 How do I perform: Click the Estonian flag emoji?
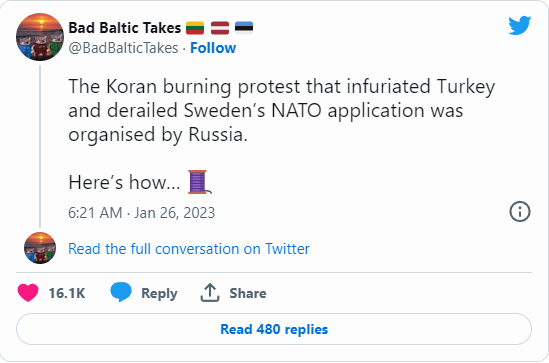[244, 28]
